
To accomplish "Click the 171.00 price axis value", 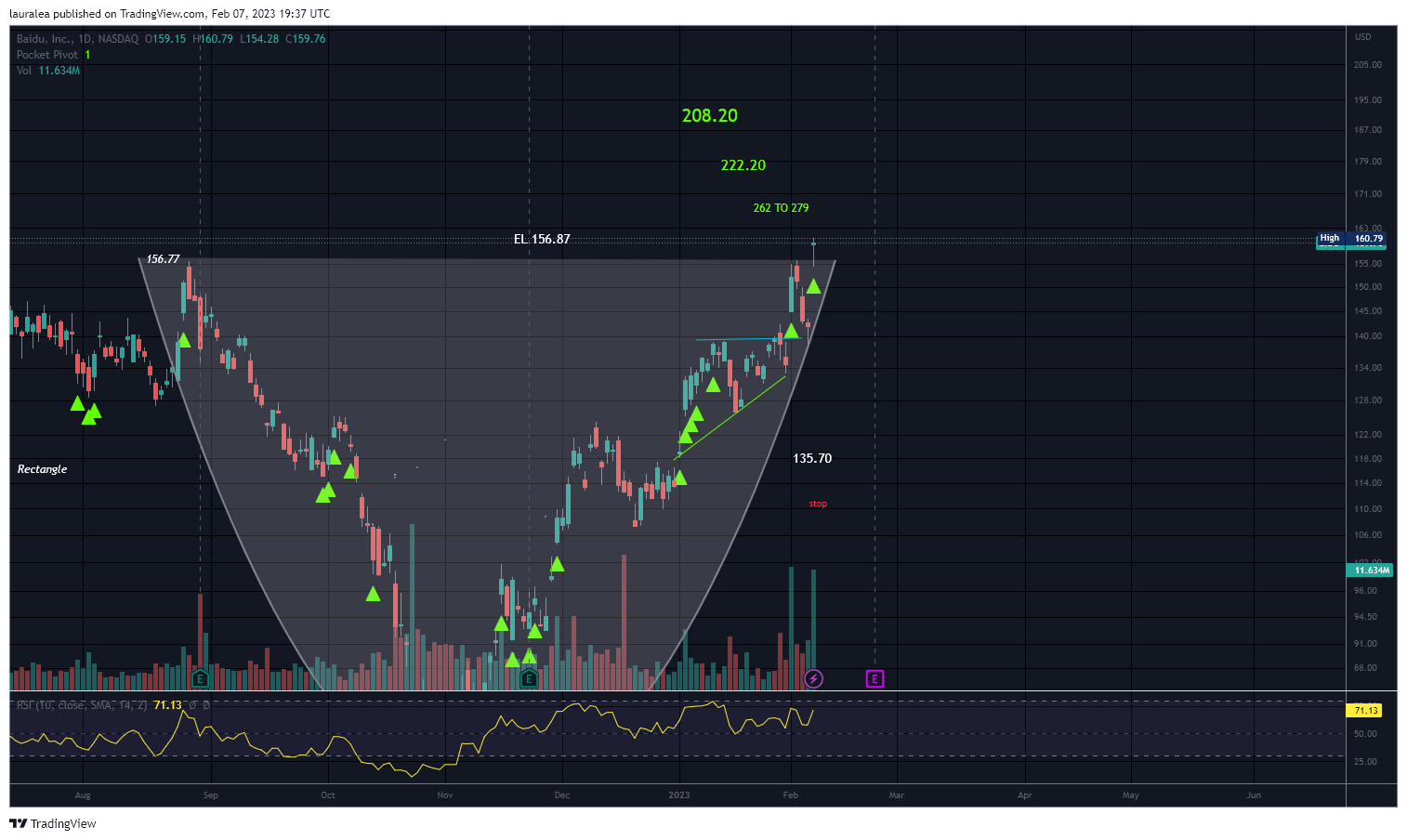I will 1368,194.
